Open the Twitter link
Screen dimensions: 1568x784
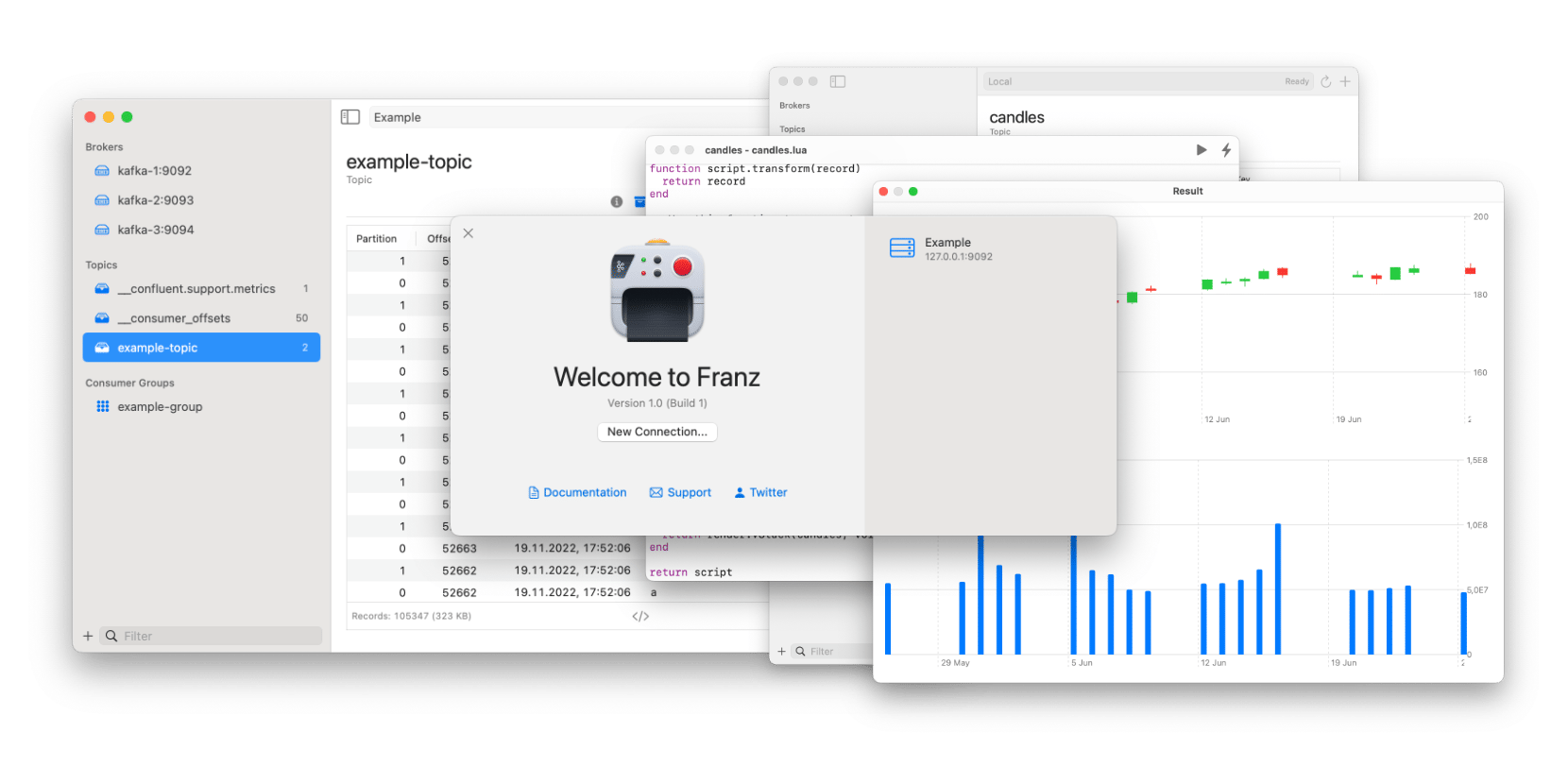tap(760, 493)
